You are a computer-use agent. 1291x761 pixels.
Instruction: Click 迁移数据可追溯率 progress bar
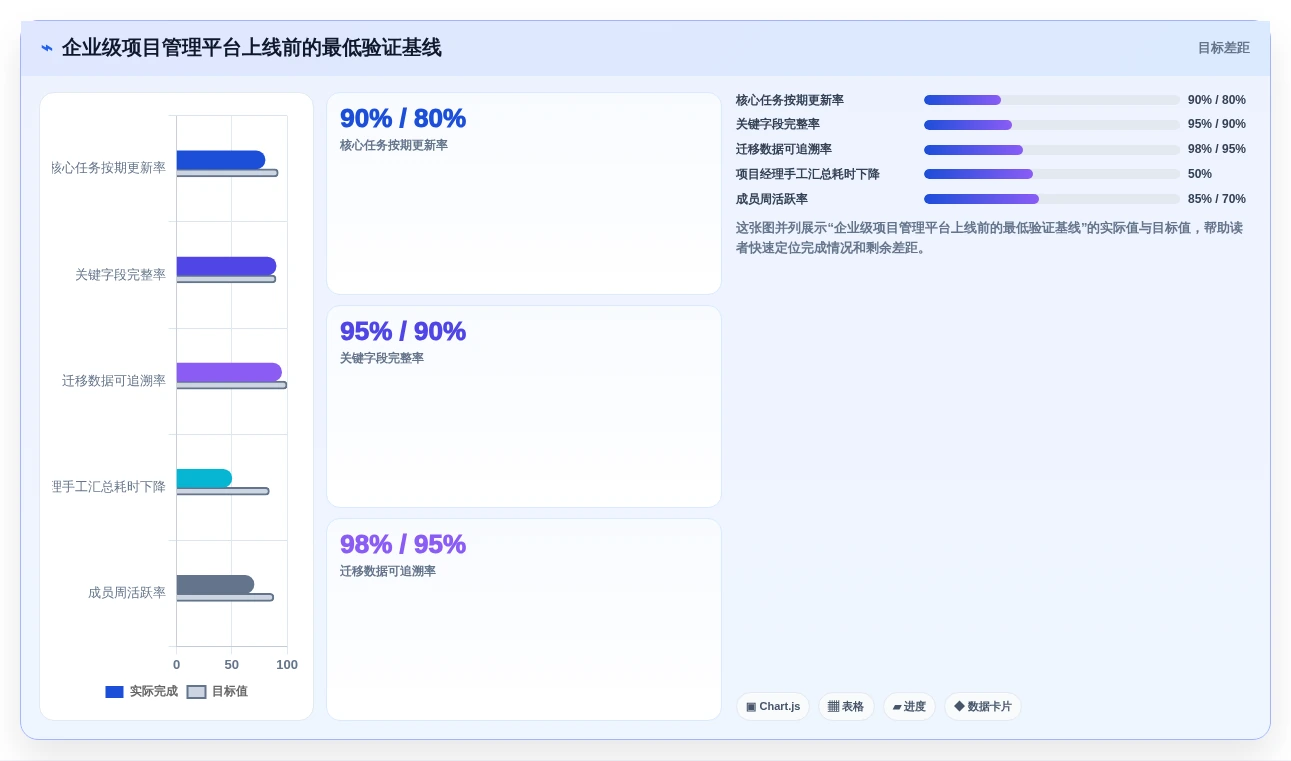pos(1052,150)
